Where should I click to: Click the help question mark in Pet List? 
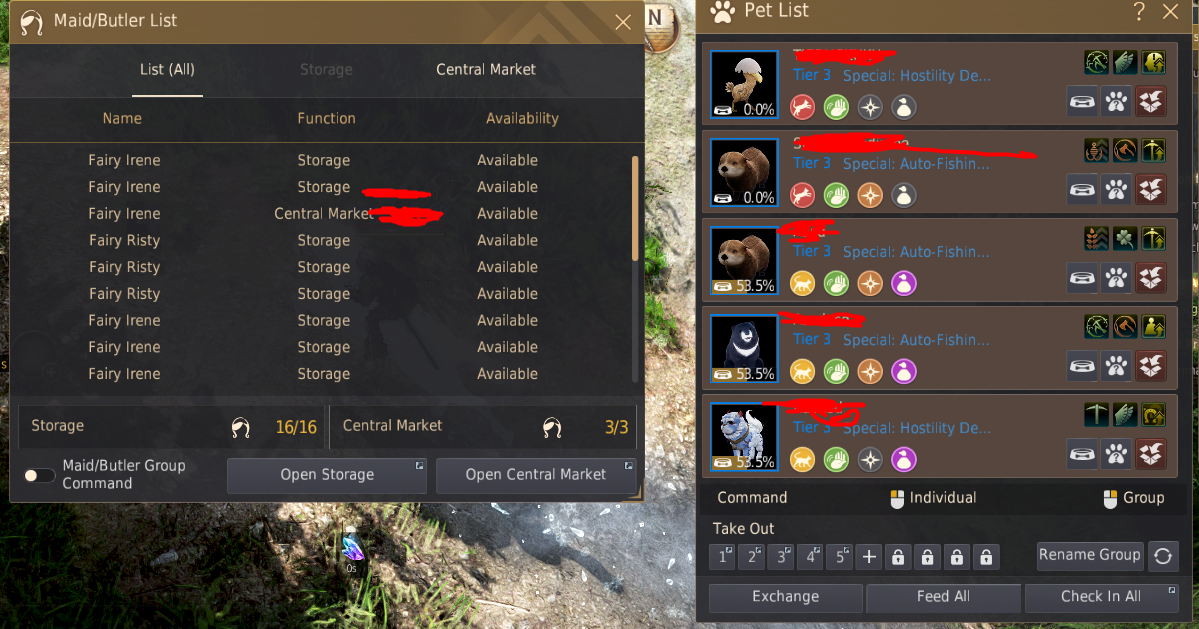coord(1139,11)
